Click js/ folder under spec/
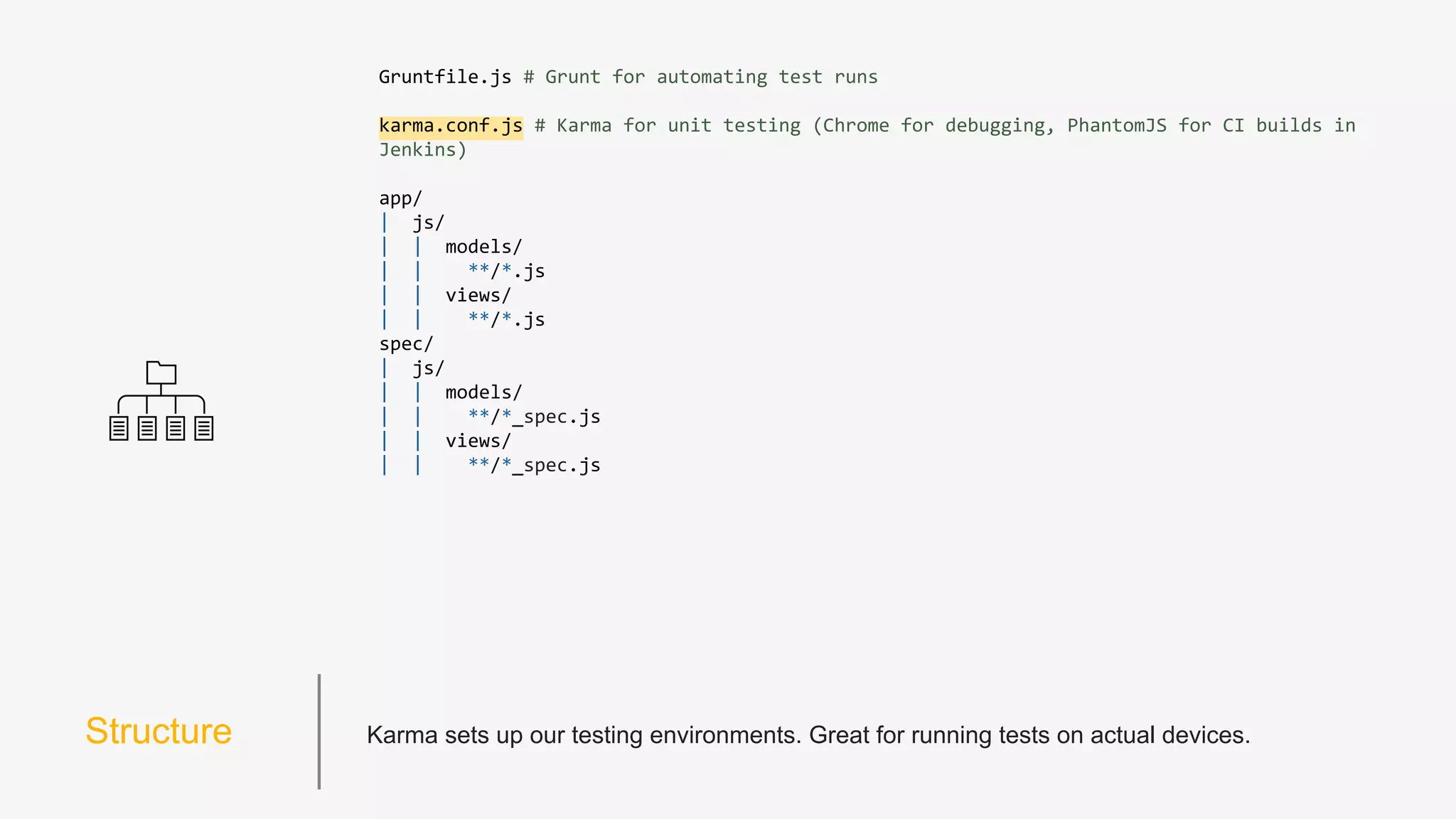The width and height of the screenshot is (1456, 819). click(428, 369)
